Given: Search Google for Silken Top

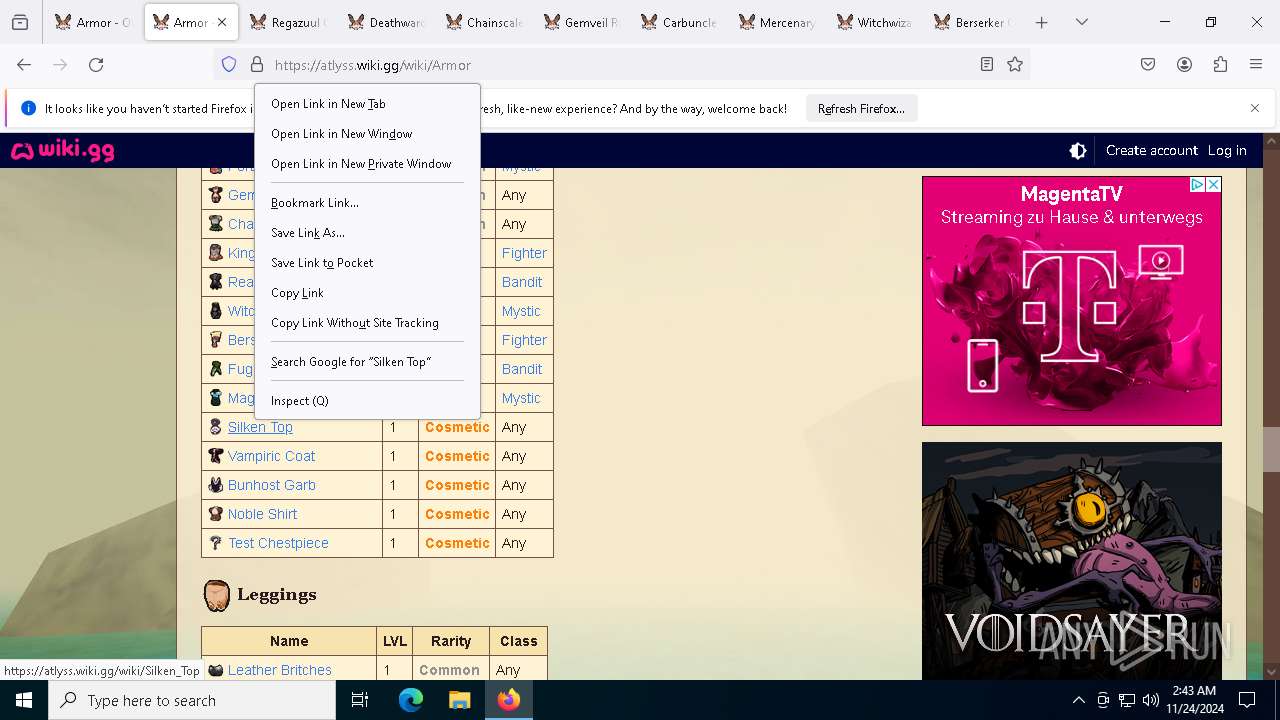Looking at the screenshot, I should pyautogui.click(x=367, y=361).
